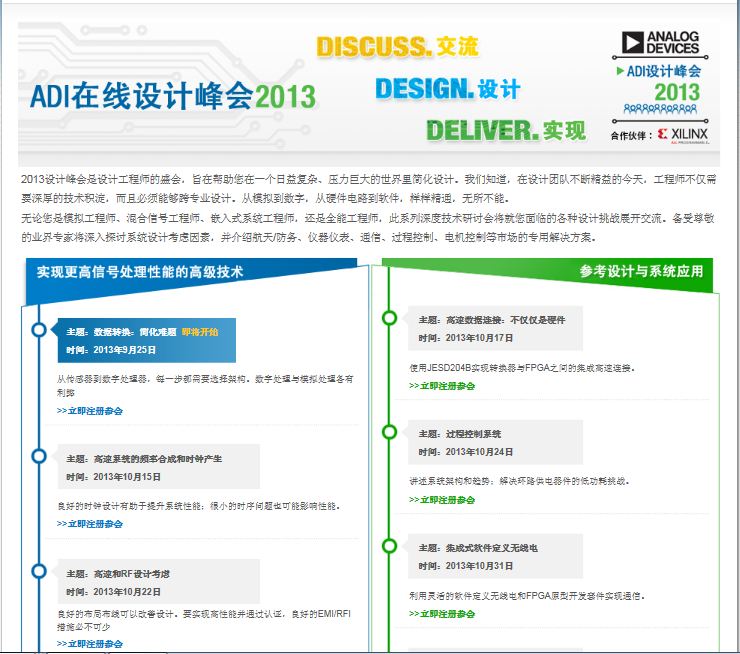
Task: Click the 高速系统的频率合成和时钟产生 topic box
Action: pyautogui.click(x=158, y=467)
